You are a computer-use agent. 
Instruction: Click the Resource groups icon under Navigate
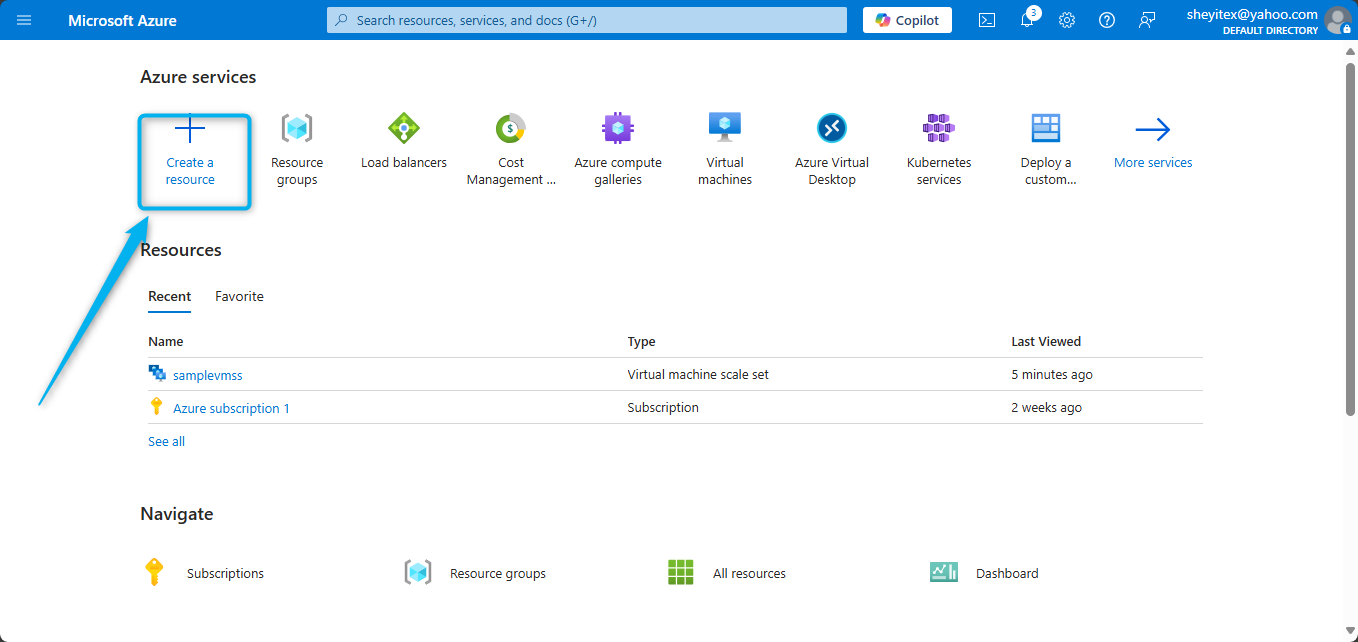pos(418,572)
